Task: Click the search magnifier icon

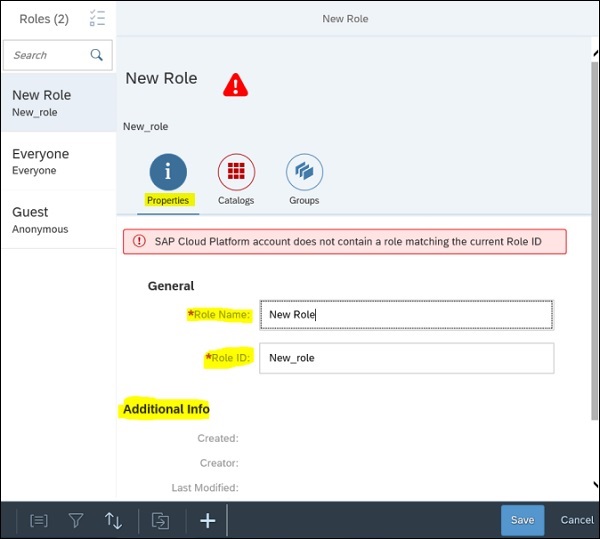Action: coord(97,55)
